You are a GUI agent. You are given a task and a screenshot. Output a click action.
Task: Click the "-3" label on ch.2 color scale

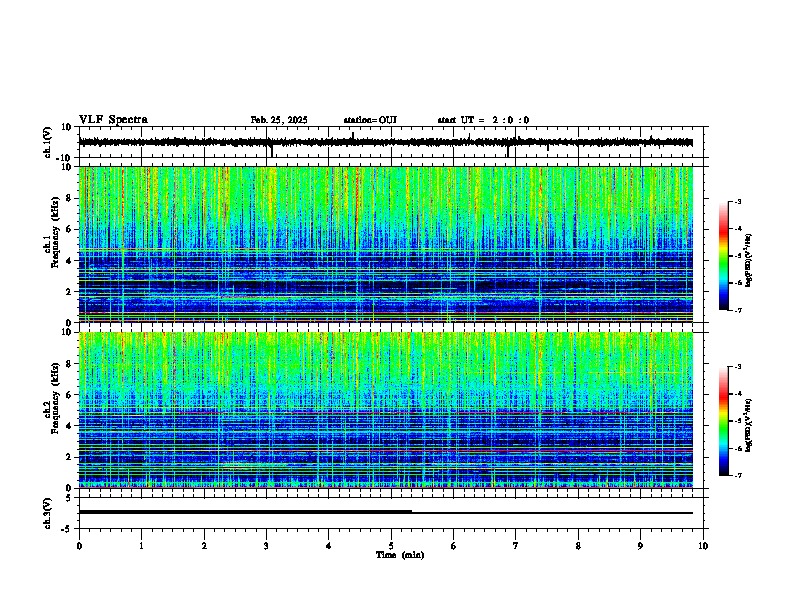[737, 367]
